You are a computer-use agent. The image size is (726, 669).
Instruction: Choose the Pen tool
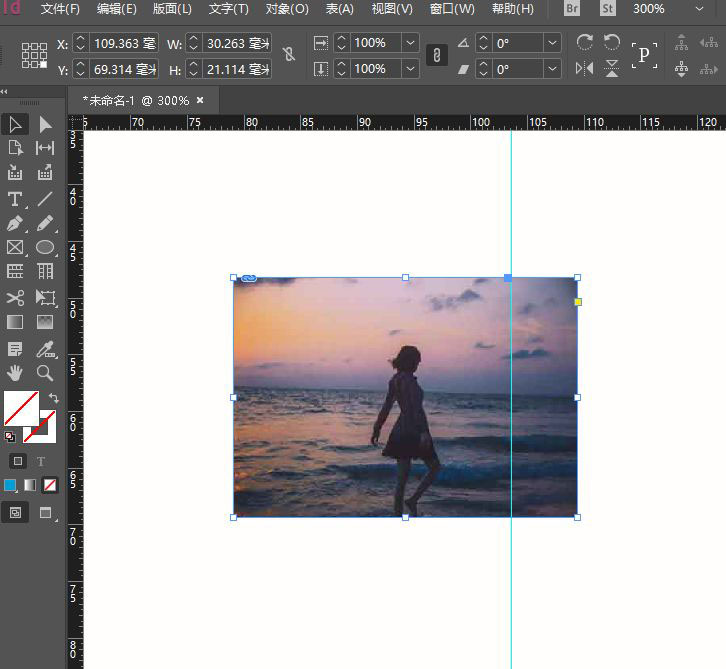(x=15, y=223)
